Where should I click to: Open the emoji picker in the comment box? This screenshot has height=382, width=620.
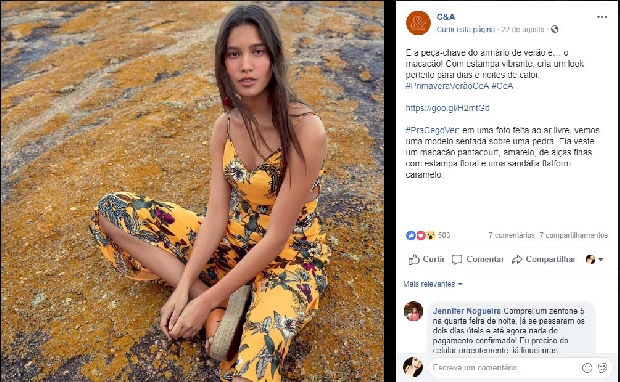point(587,368)
